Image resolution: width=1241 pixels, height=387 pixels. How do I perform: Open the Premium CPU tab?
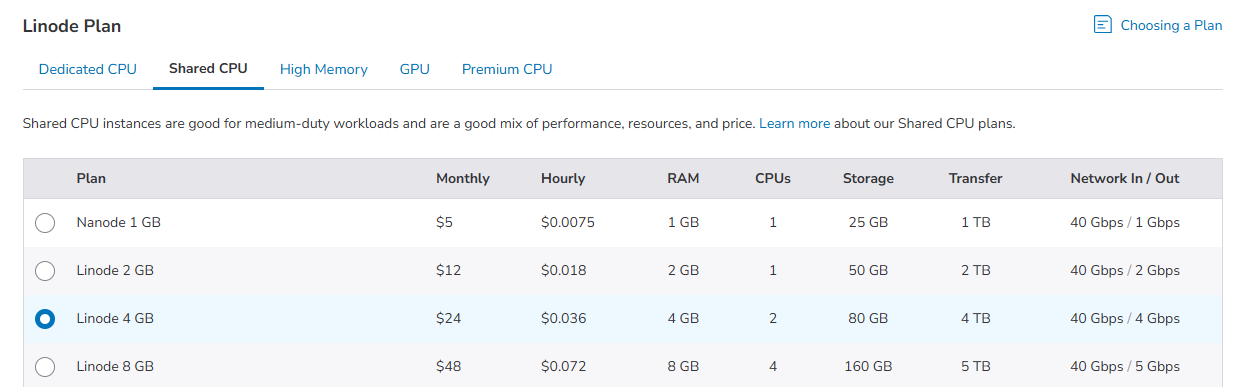pyautogui.click(x=507, y=69)
